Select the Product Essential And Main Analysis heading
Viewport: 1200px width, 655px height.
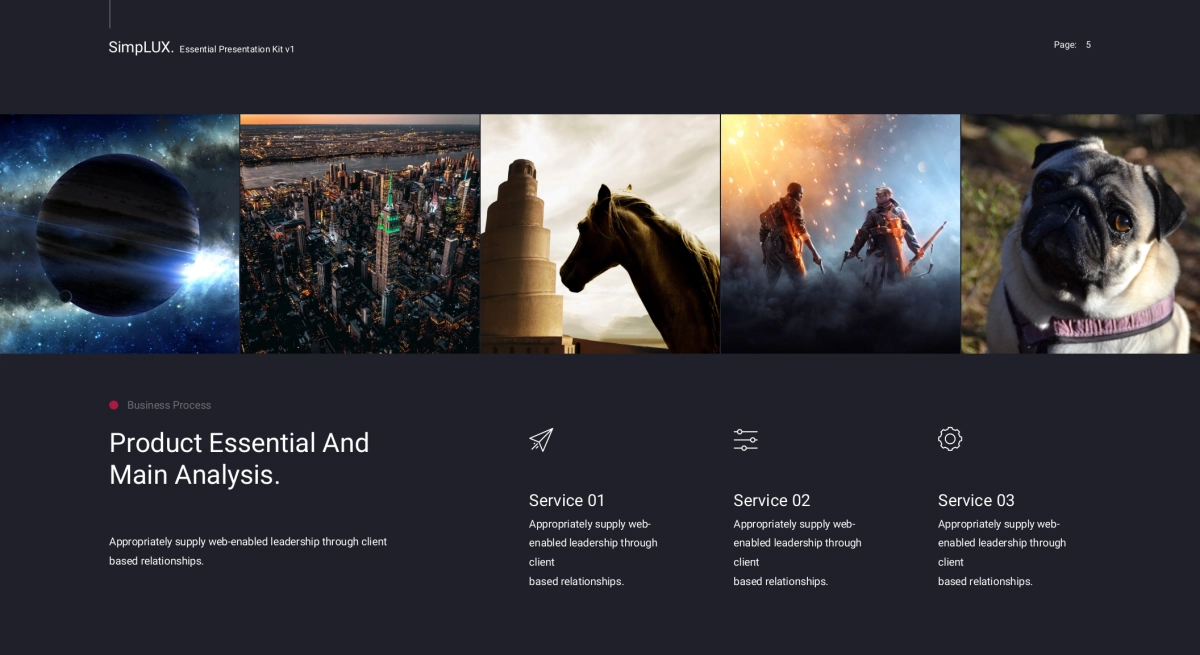239,459
